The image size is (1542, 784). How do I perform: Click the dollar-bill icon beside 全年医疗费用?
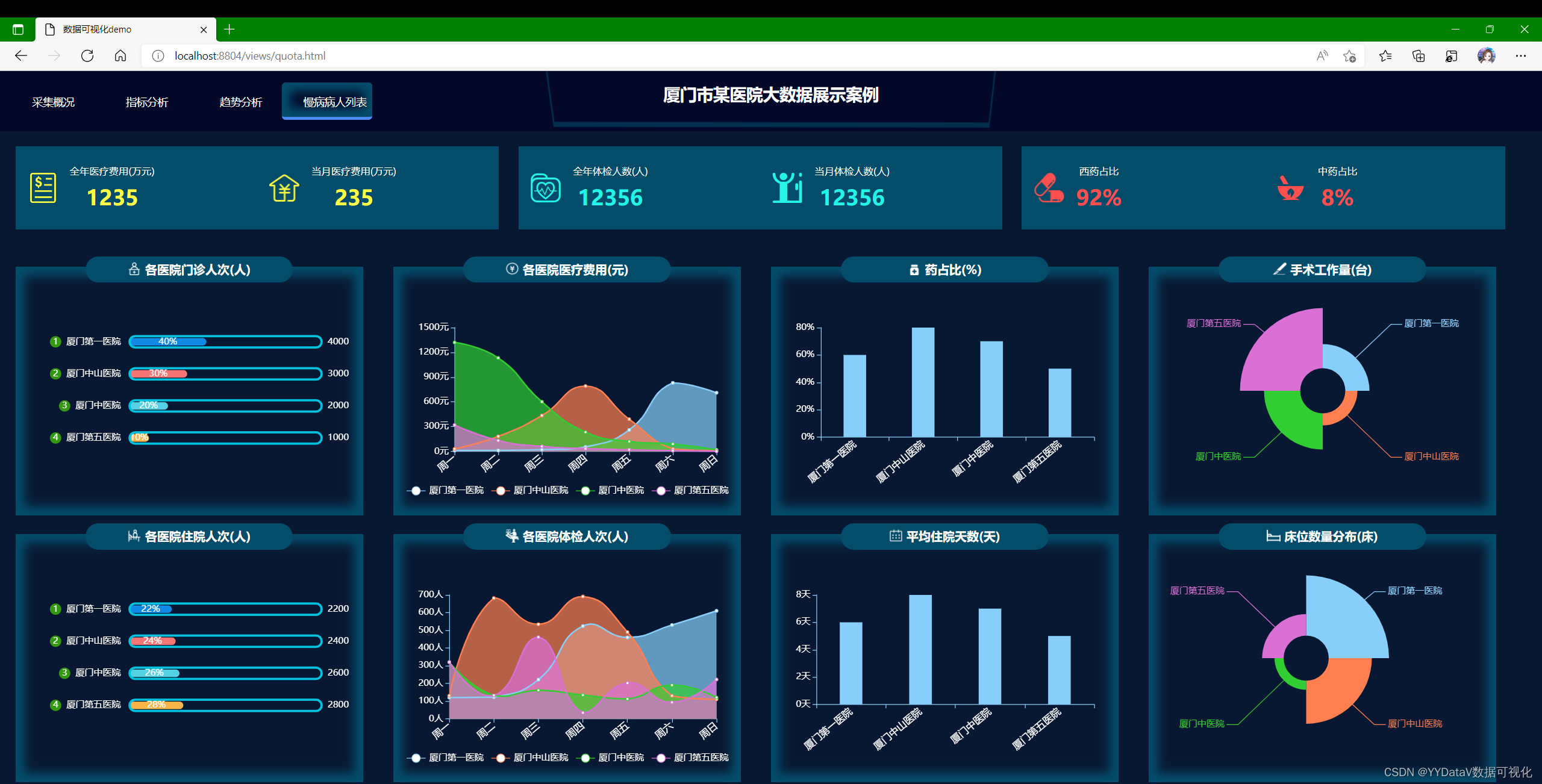tap(42, 187)
